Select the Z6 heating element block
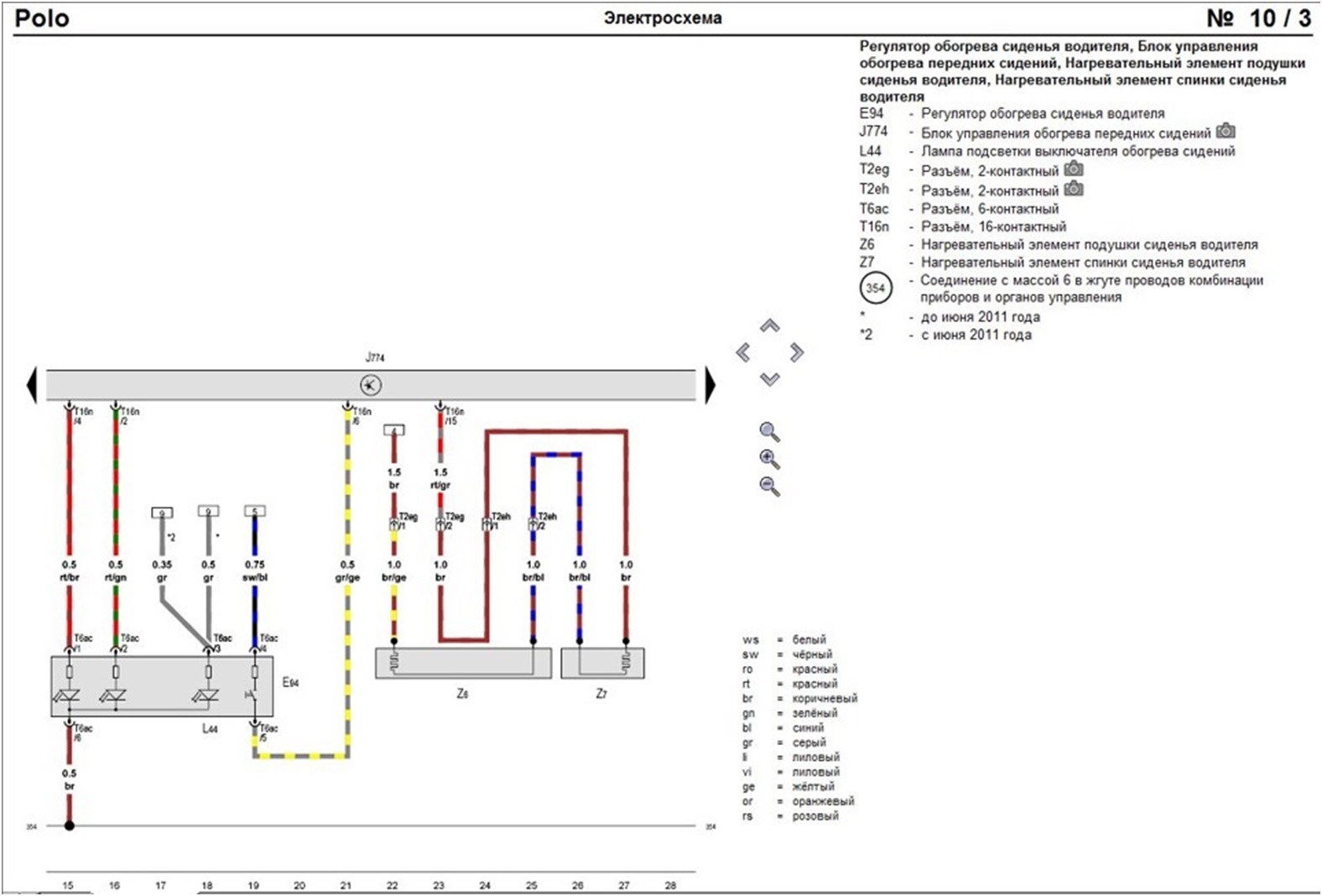The height and width of the screenshot is (896, 1322). [x=463, y=663]
